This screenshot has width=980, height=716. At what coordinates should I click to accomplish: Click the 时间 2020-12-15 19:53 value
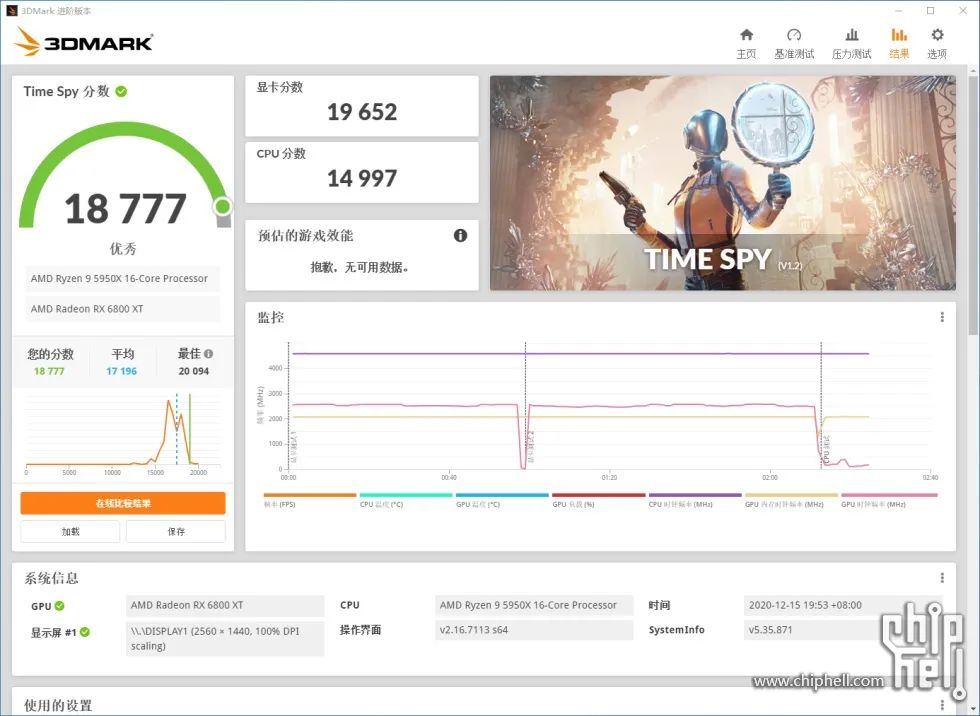pyautogui.click(x=842, y=605)
